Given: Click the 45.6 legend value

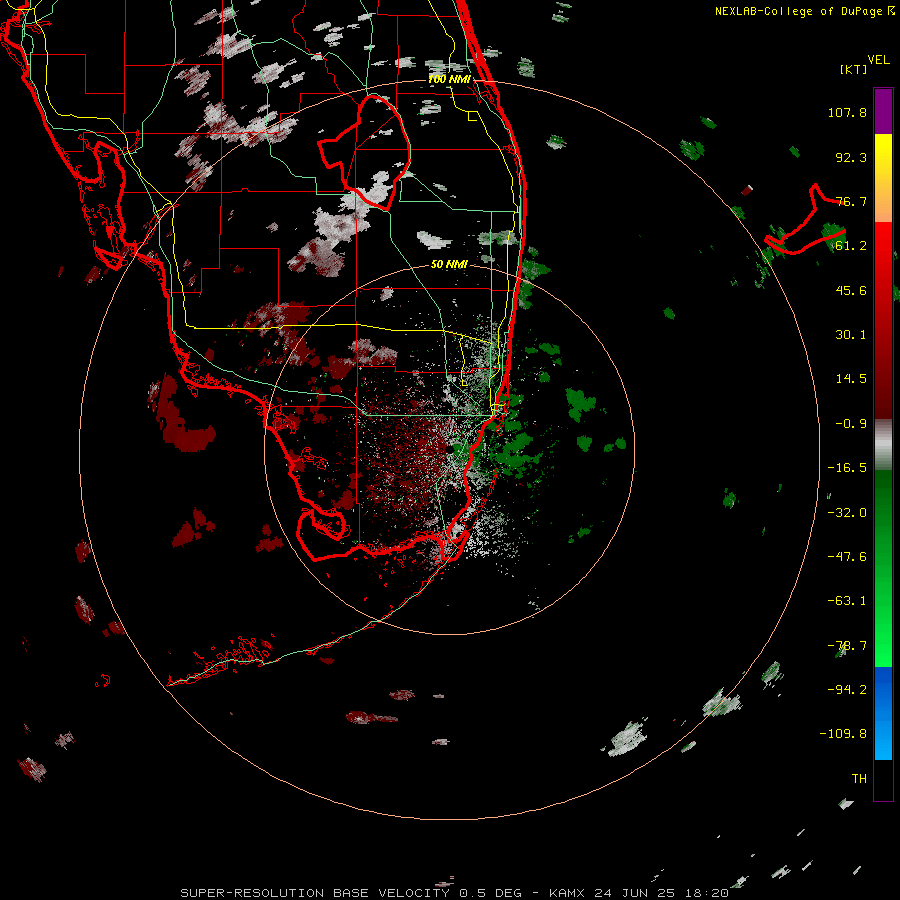Looking at the screenshot, I should point(851,290).
